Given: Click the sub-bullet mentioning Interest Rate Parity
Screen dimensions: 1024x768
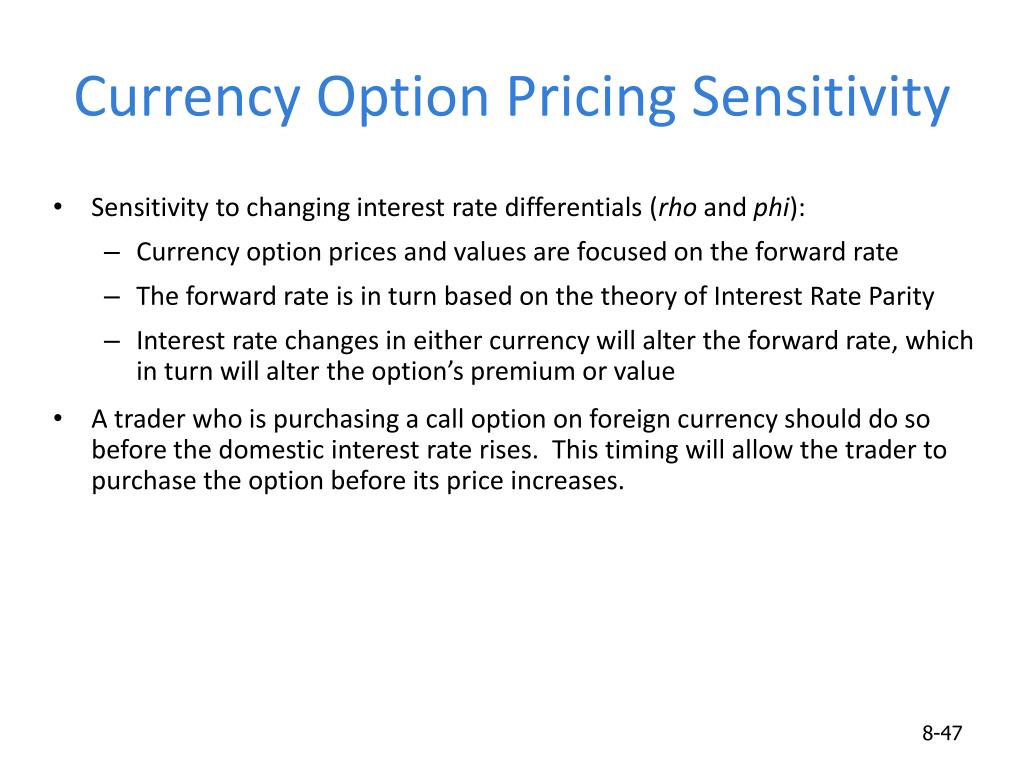Looking at the screenshot, I should point(535,296).
